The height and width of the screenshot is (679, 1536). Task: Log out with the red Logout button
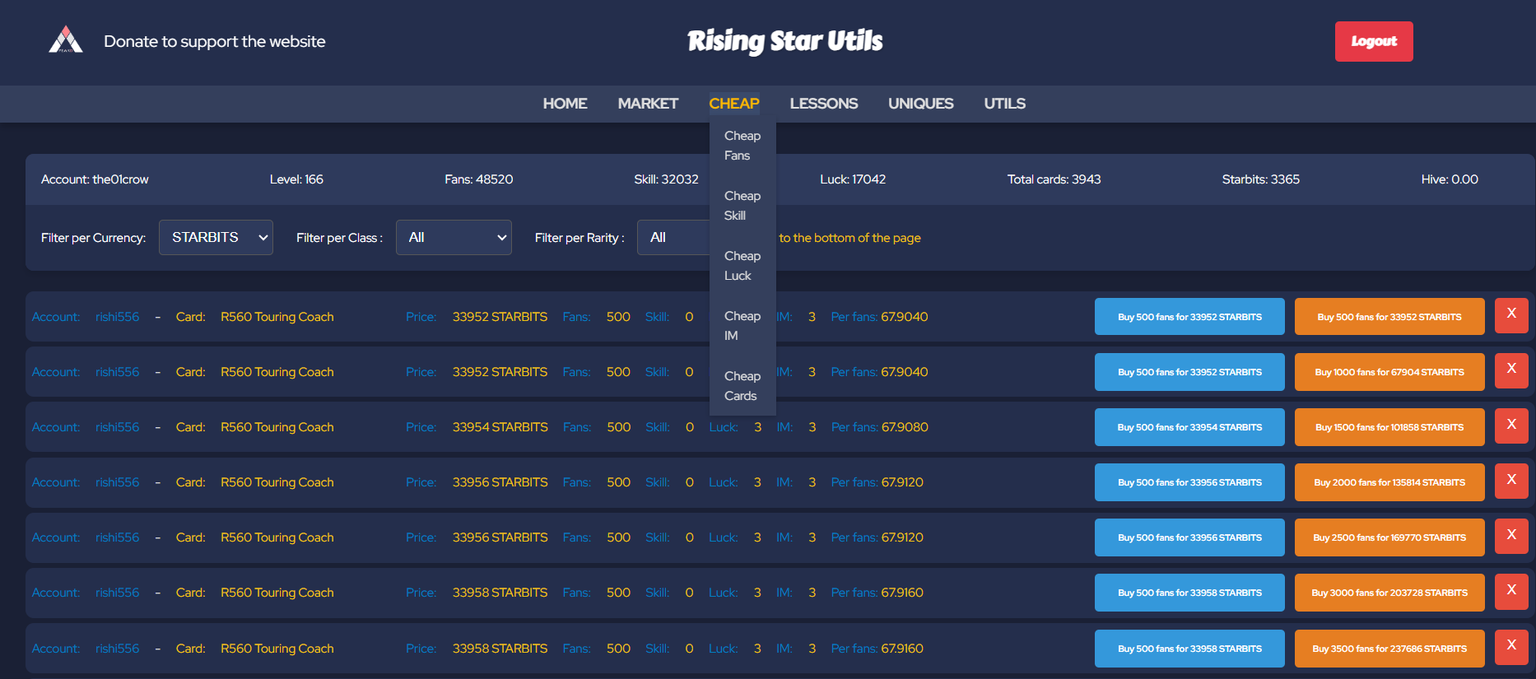tap(1374, 41)
